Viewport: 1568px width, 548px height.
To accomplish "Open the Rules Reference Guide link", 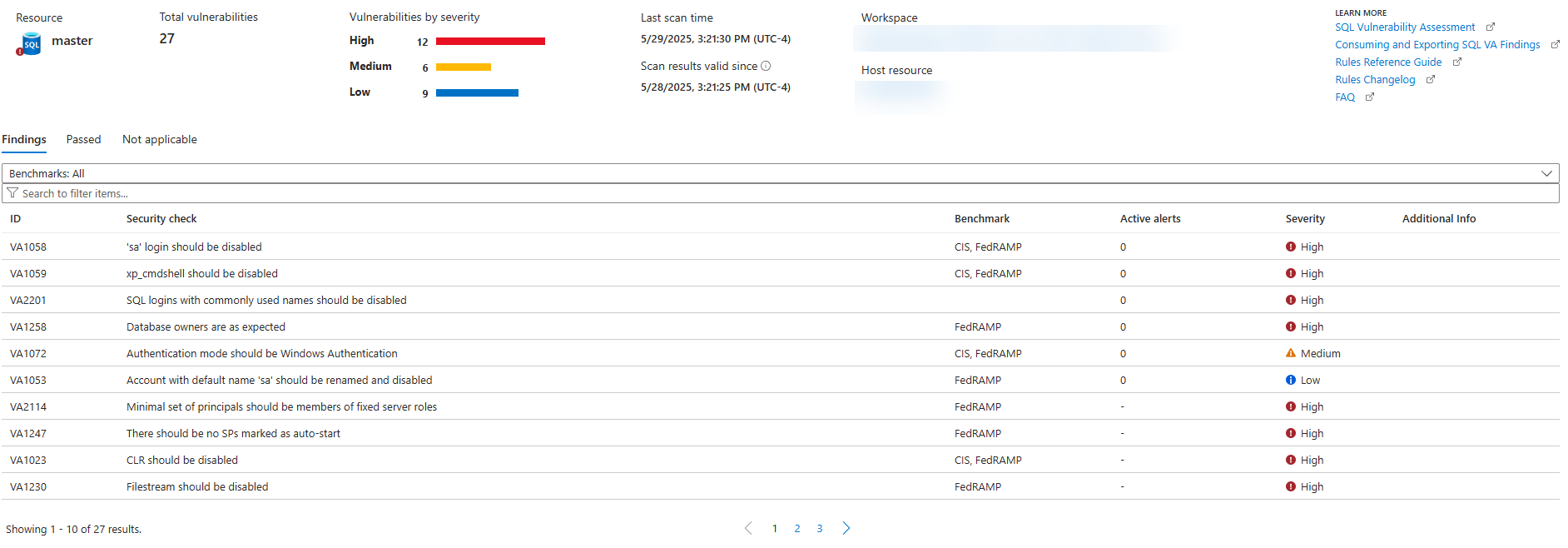I will [x=1388, y=62].
